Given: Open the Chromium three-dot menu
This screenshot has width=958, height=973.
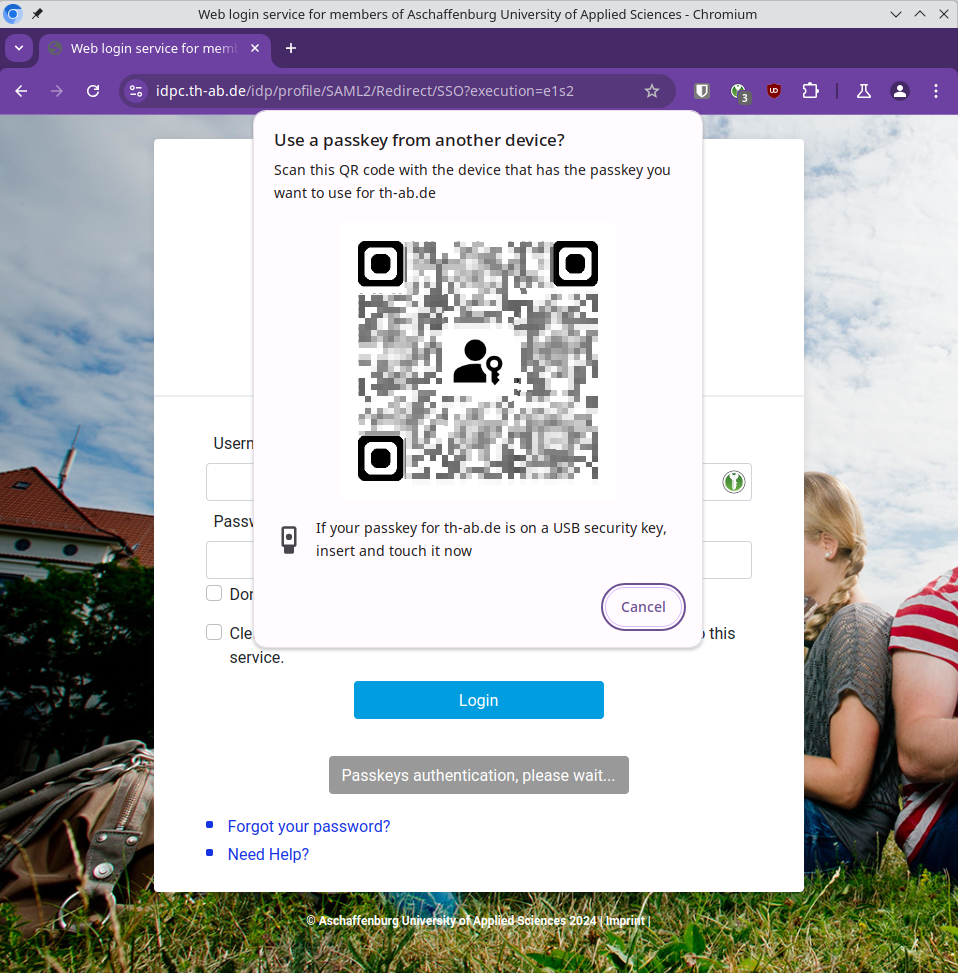Looking at the screenshot, I should click(936, 91).
